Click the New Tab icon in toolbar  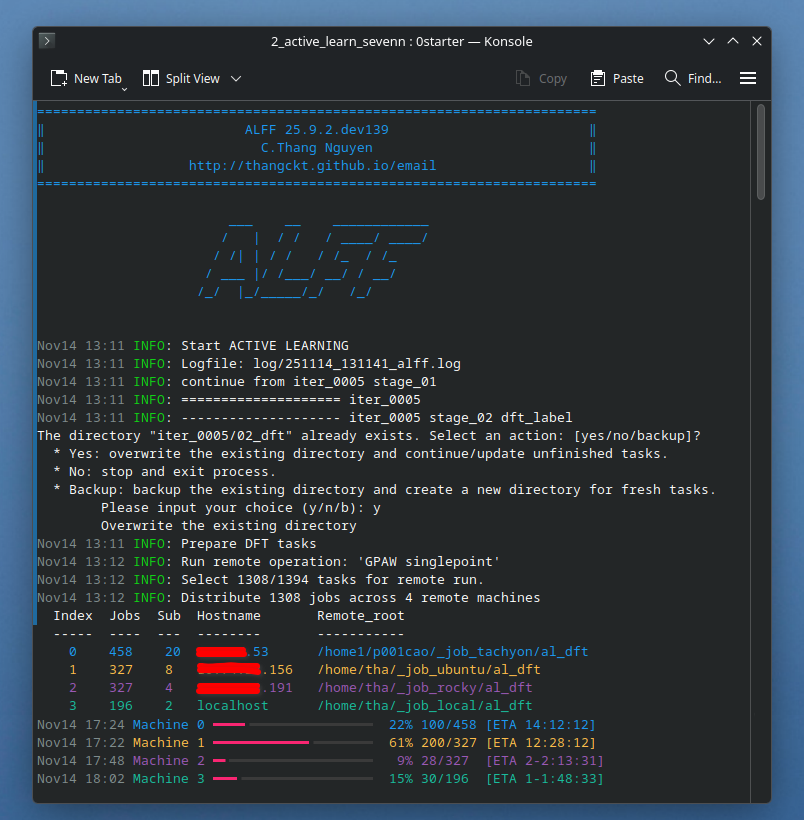59,78
